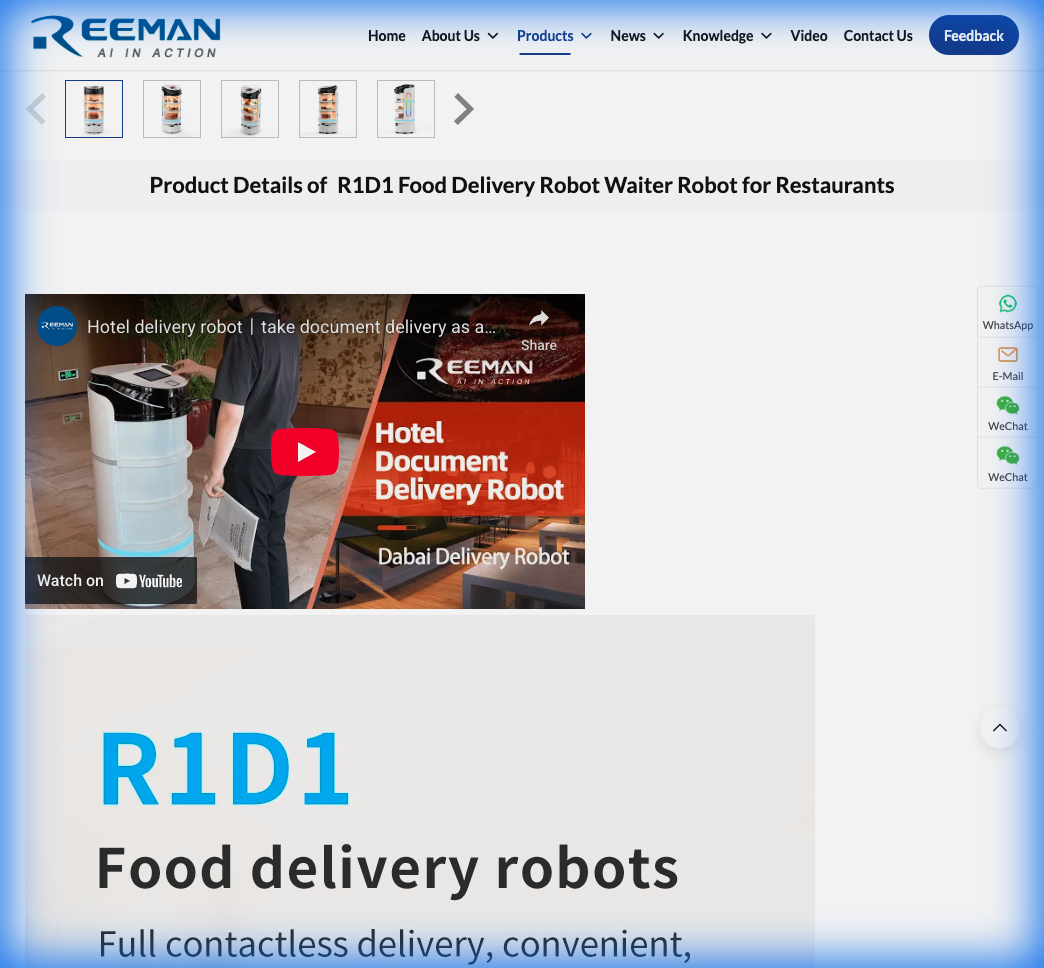Click Watch on YouTube link
Viewport: 1044px width, 968px height.
click(111, 580)
